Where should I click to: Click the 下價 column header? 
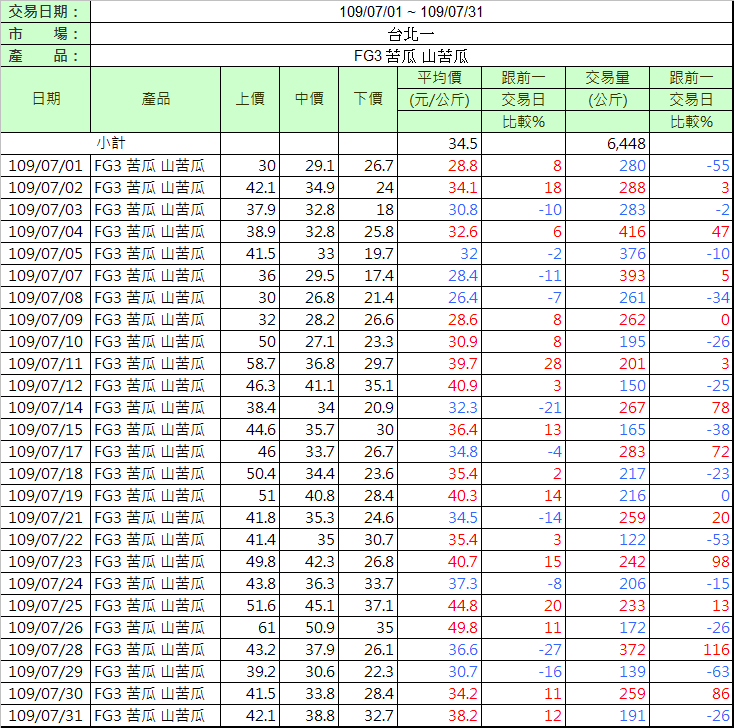368,99
